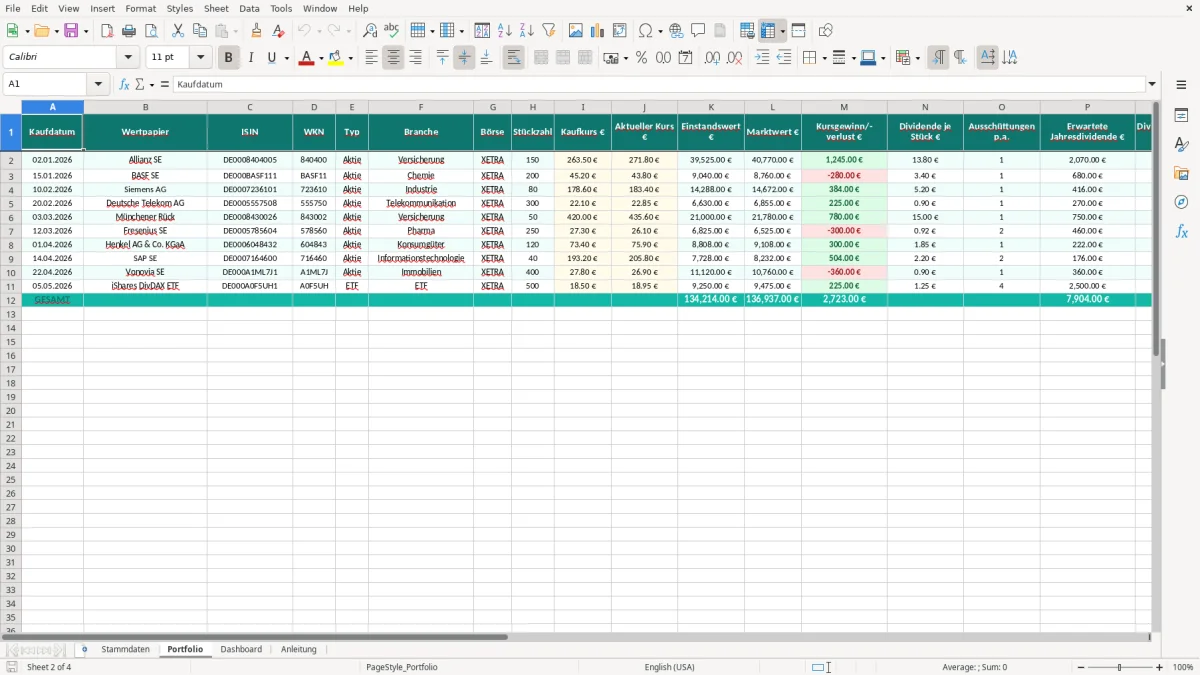Screen dimensions: 1200x675
Task: Clone formatting paintbrush
Action: click(256, 31)
